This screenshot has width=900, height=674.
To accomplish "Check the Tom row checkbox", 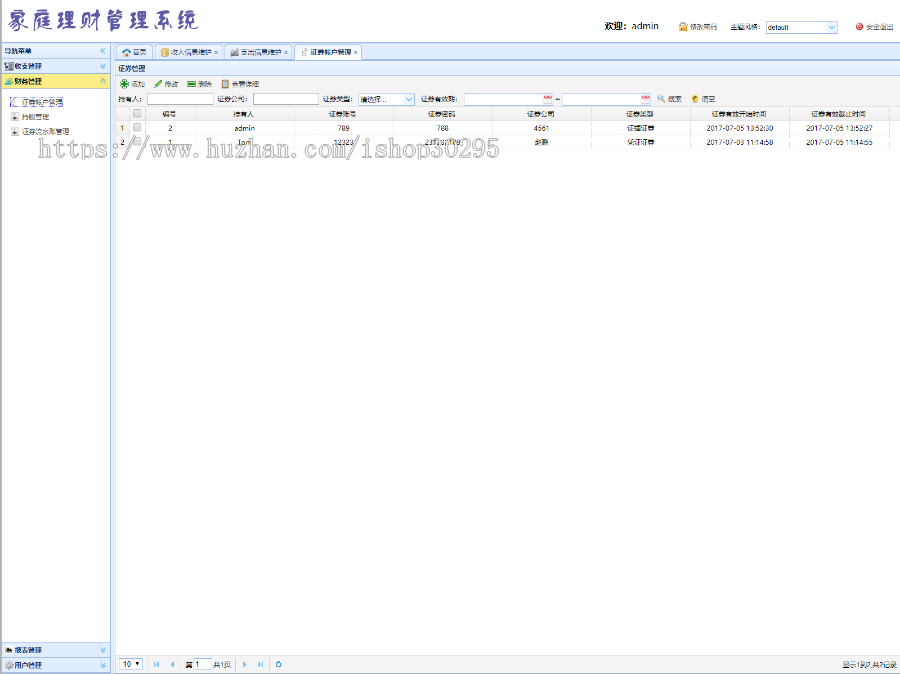I will [137, 141].
